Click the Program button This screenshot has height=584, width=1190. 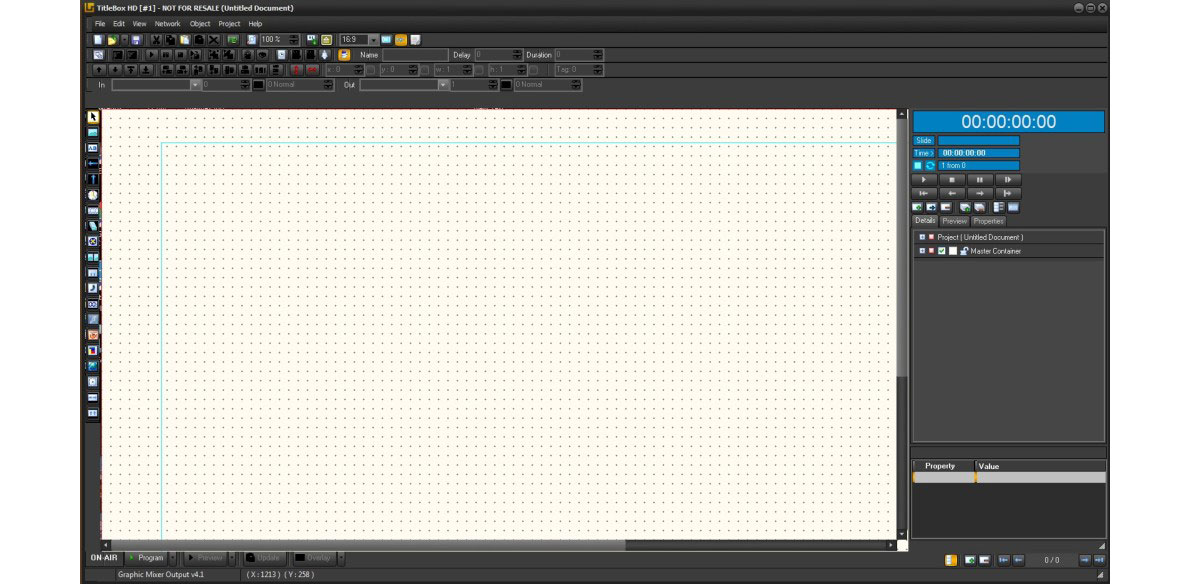[146, 558]
